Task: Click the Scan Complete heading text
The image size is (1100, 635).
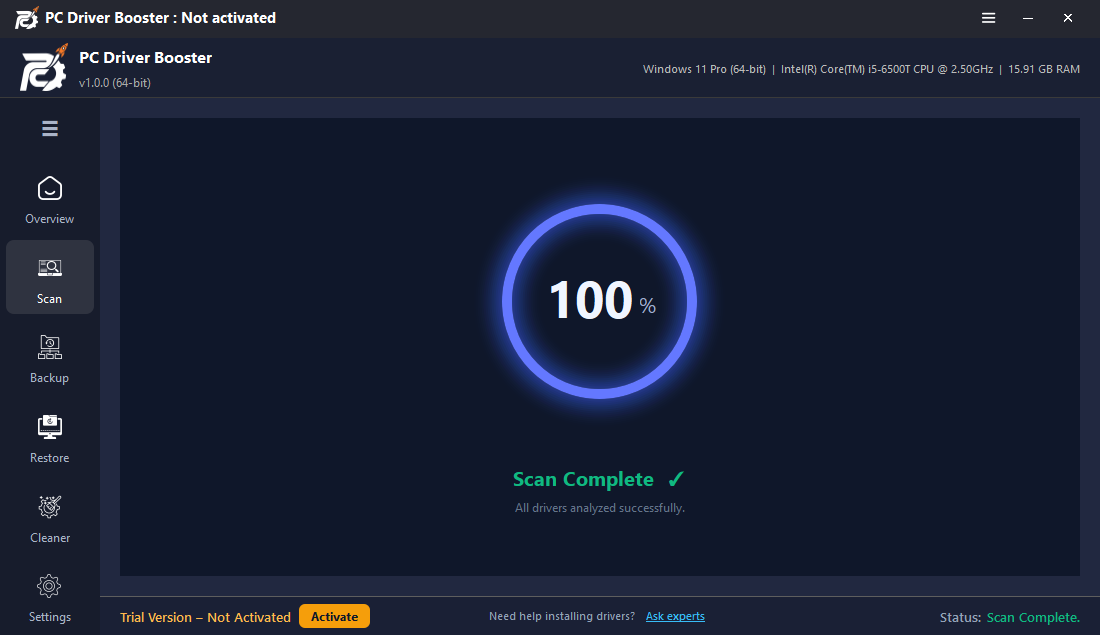Action: (x=583, y=479)
